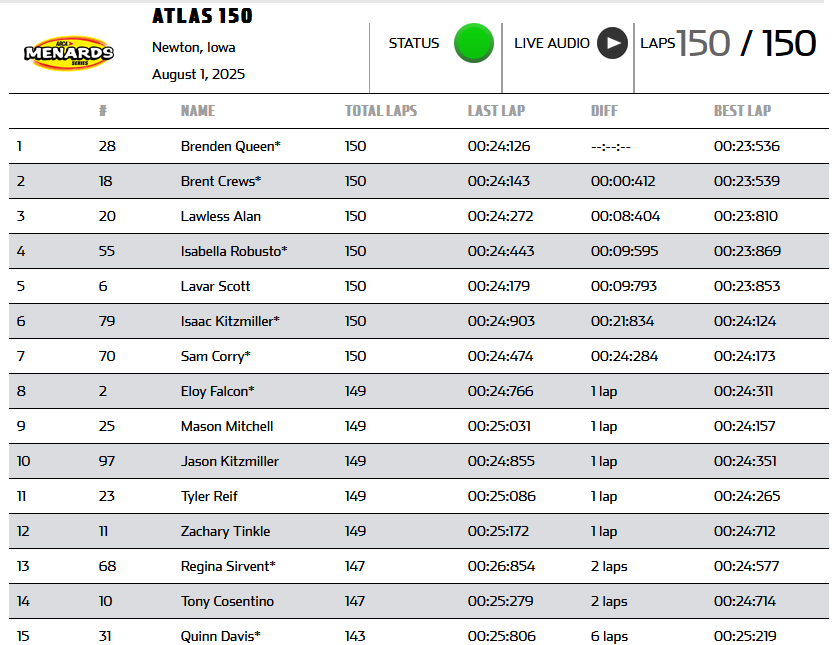Click Mason Mitchell's name
The height and width of the screenshot is (645, 837).
(227, 426)
